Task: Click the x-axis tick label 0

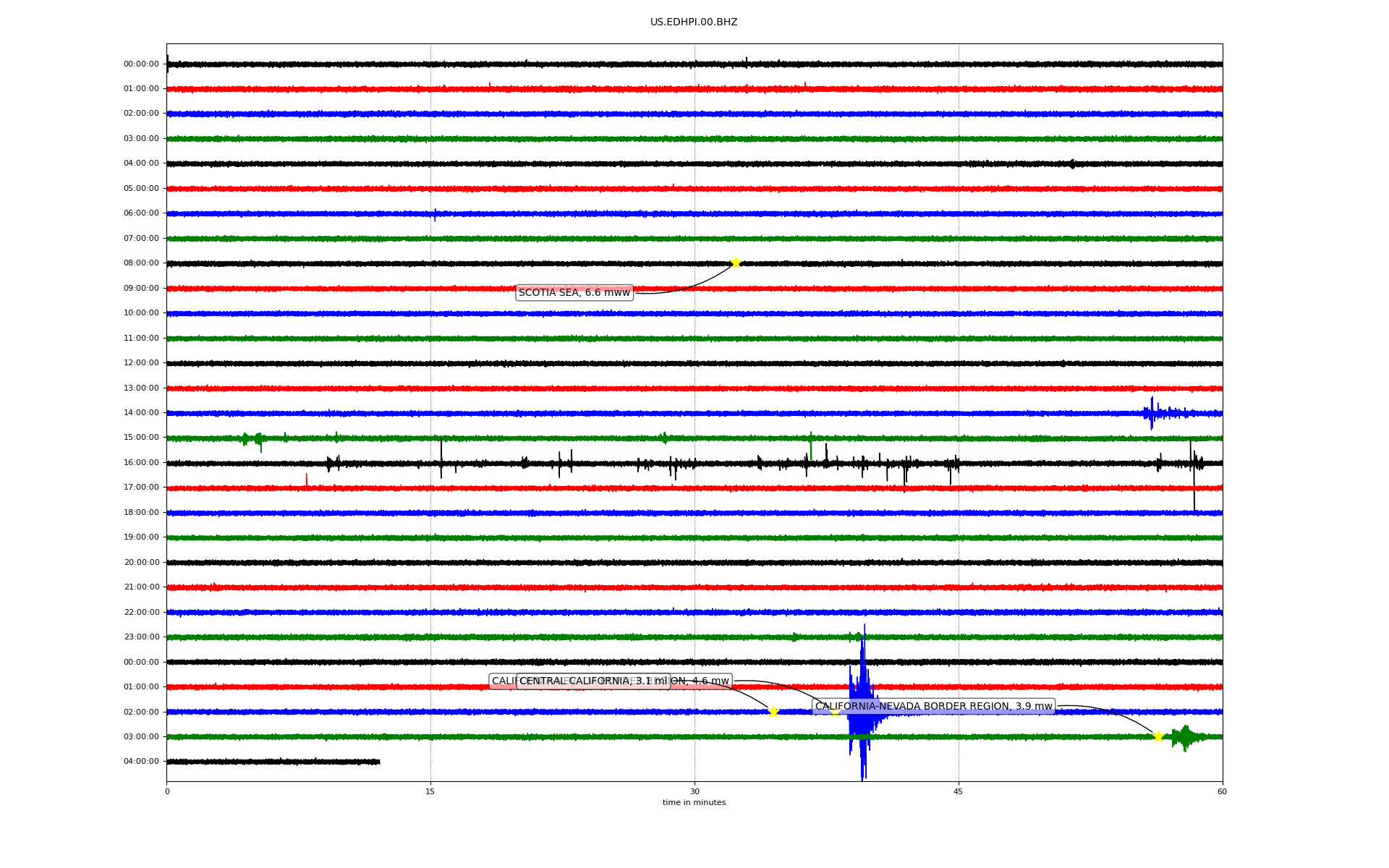Action: 167,792
